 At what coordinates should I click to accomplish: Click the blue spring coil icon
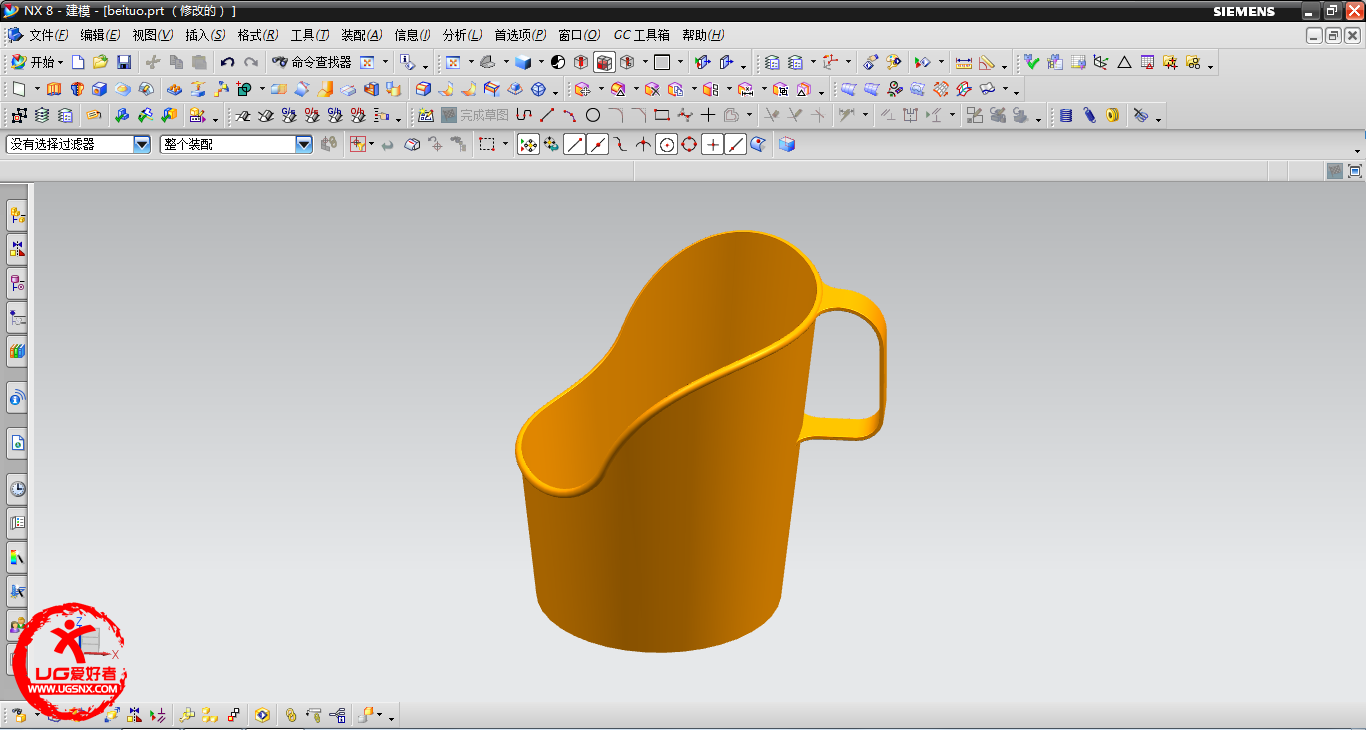(1066, 115)
